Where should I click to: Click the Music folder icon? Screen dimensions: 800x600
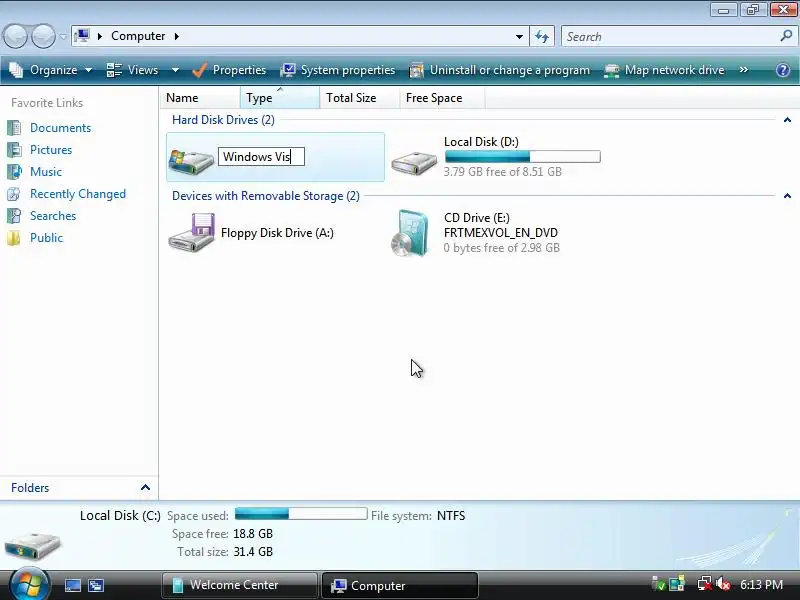click(14, 171)
